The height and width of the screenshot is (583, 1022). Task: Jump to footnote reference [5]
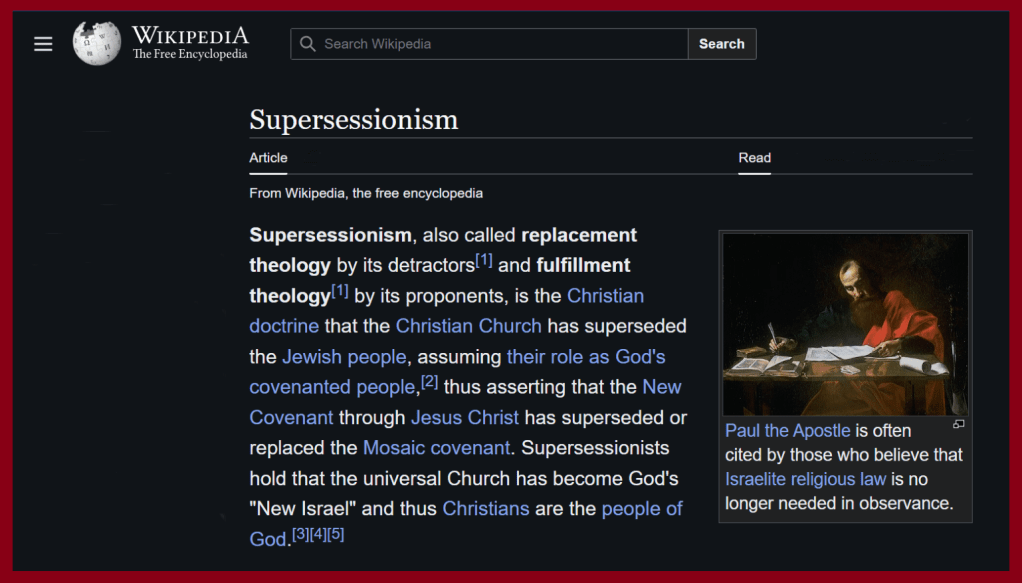coord(335,534)
